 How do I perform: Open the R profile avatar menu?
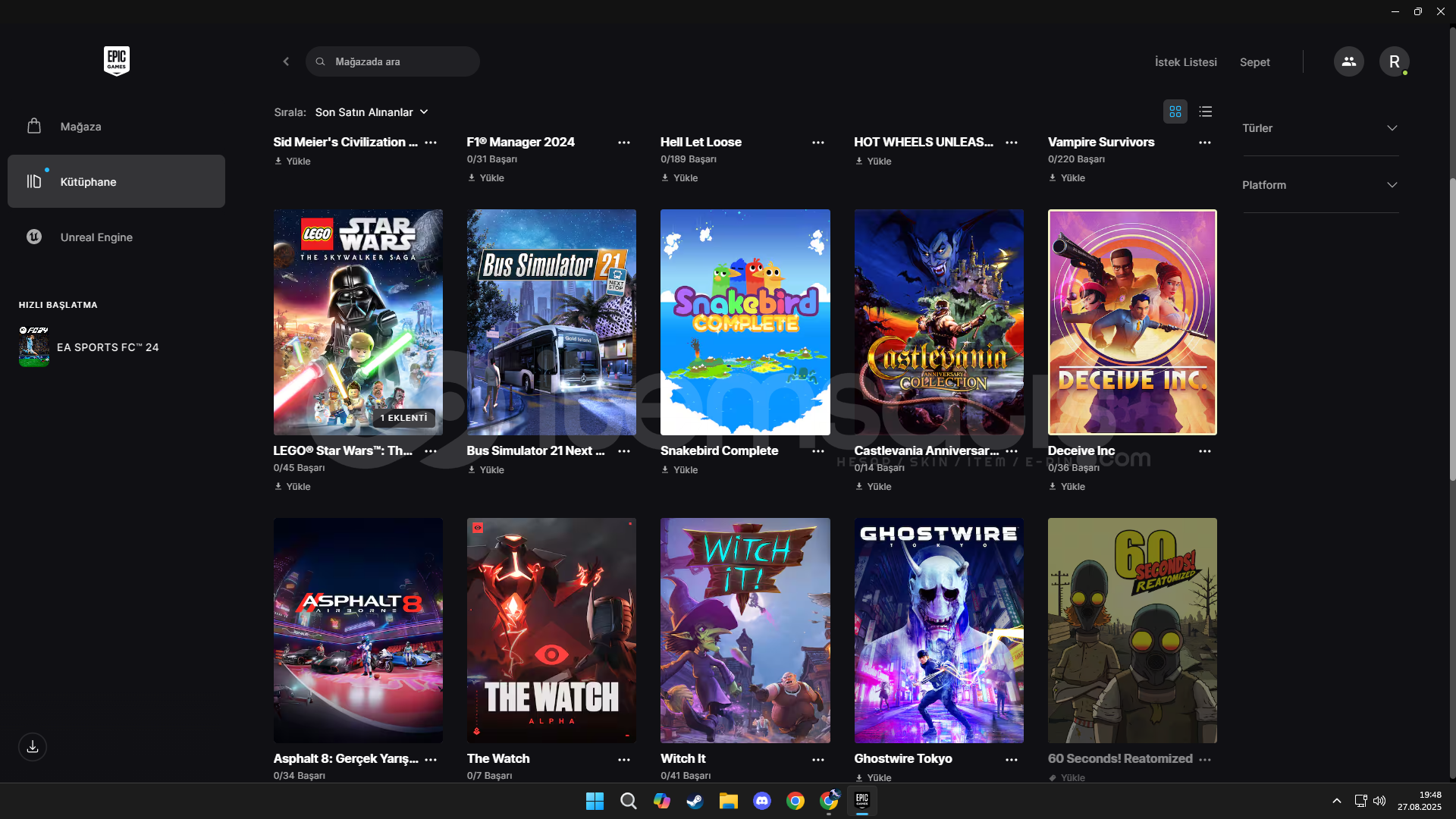tap(1394, 61)
